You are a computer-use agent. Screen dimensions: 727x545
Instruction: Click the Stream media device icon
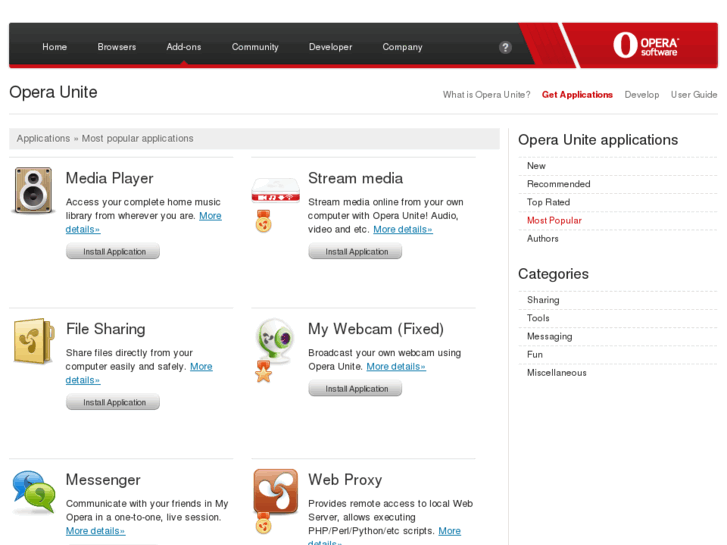[x=275, y=191]
